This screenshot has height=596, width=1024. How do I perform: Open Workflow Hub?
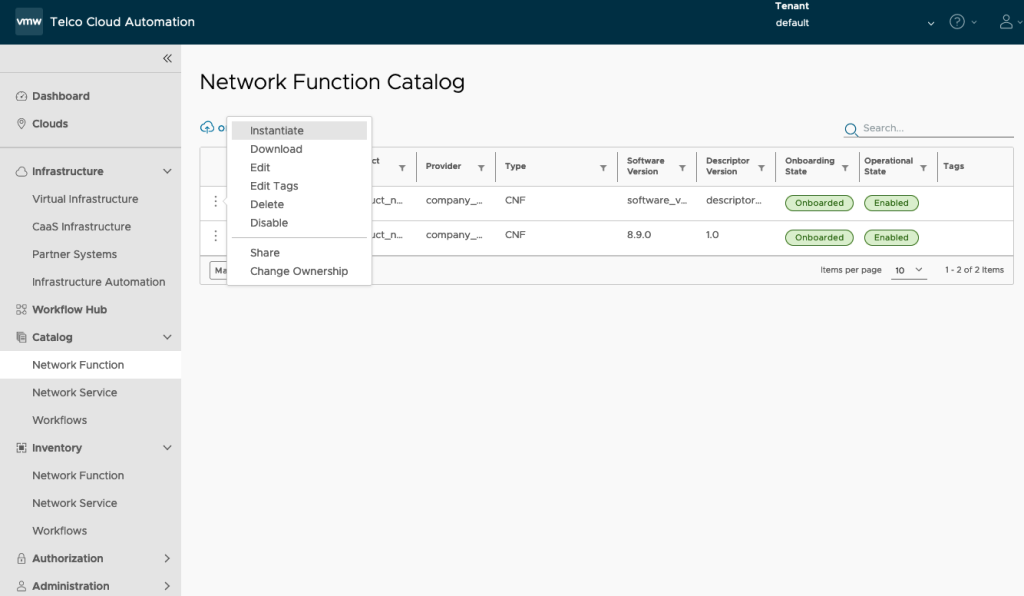(x=69, y=309)
